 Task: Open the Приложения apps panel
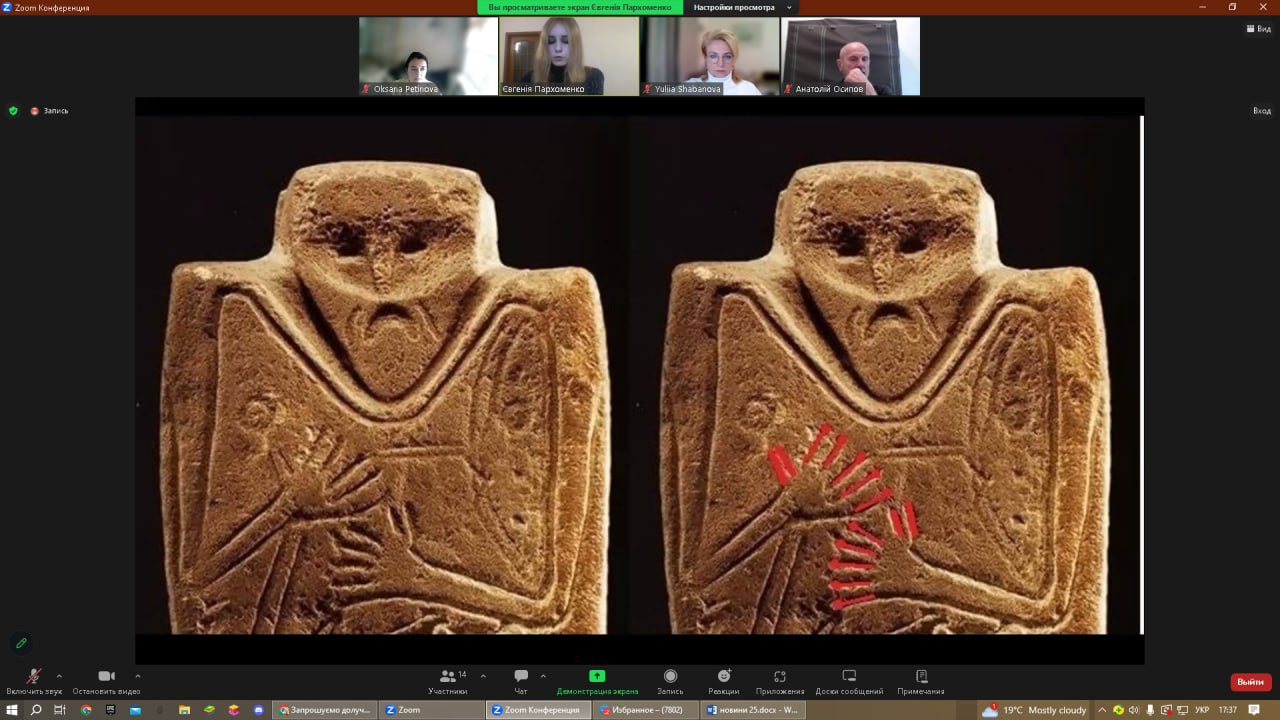(x=780, y=681)
